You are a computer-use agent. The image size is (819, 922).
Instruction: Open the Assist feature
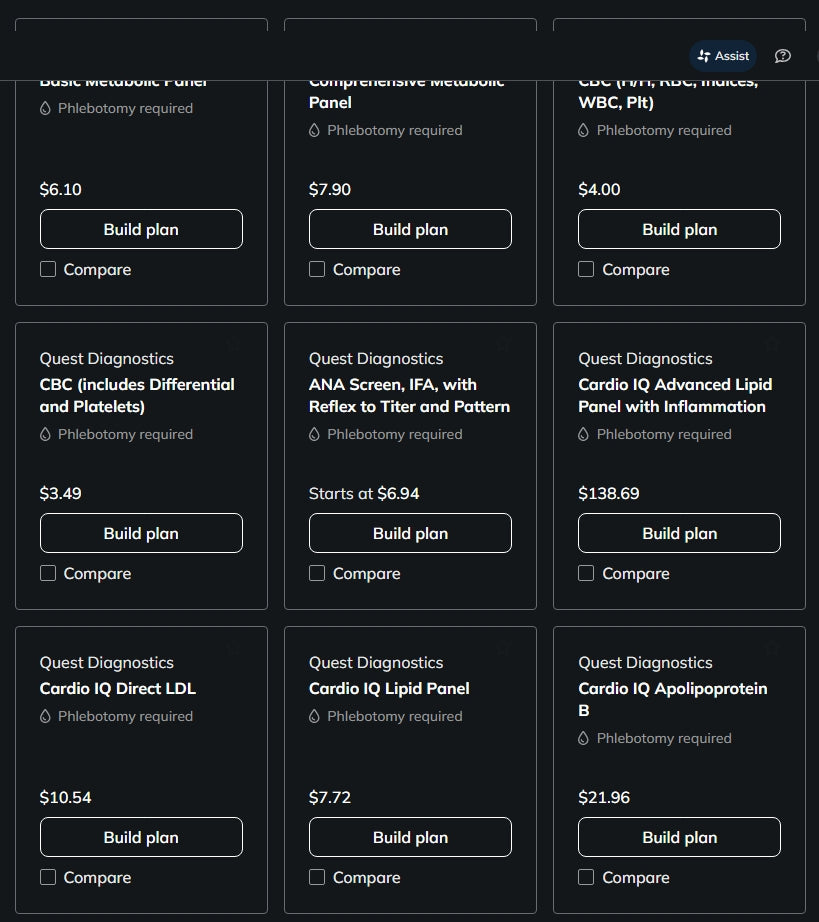pyautogui.click(x=722, y=55)
